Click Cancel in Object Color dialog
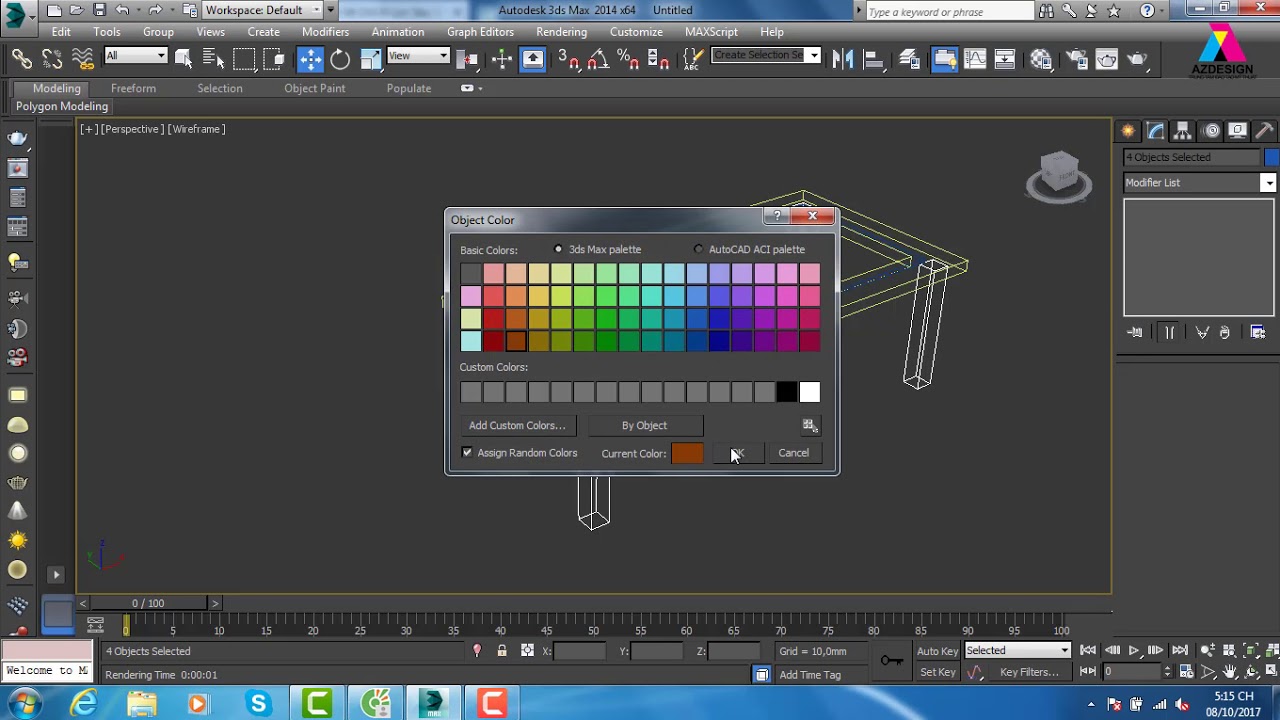The width and height of the screenshot is (1280, 720). click(794, 453)
